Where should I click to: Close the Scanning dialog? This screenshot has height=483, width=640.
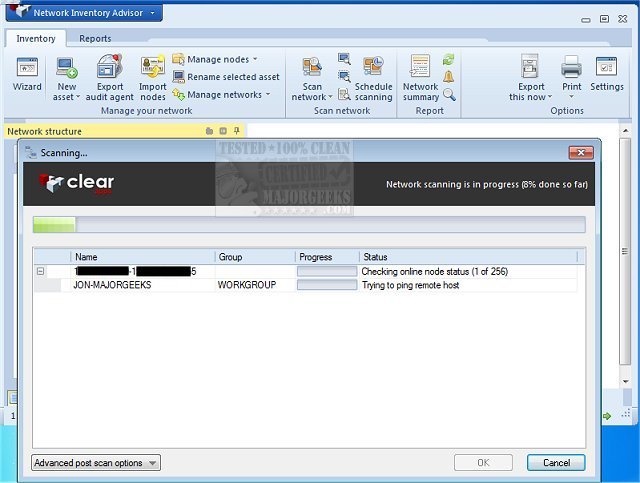tap(581, 153)
